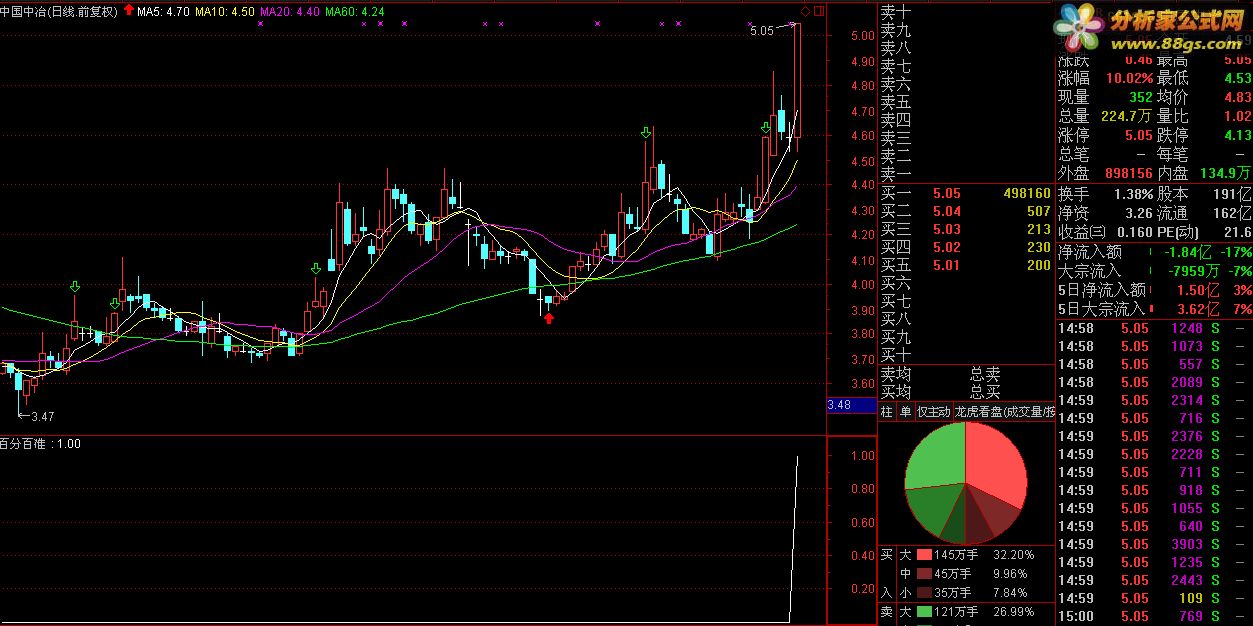Select the 买一 row at 5.05
1253x626 pixels.
[x=966, y=193]
